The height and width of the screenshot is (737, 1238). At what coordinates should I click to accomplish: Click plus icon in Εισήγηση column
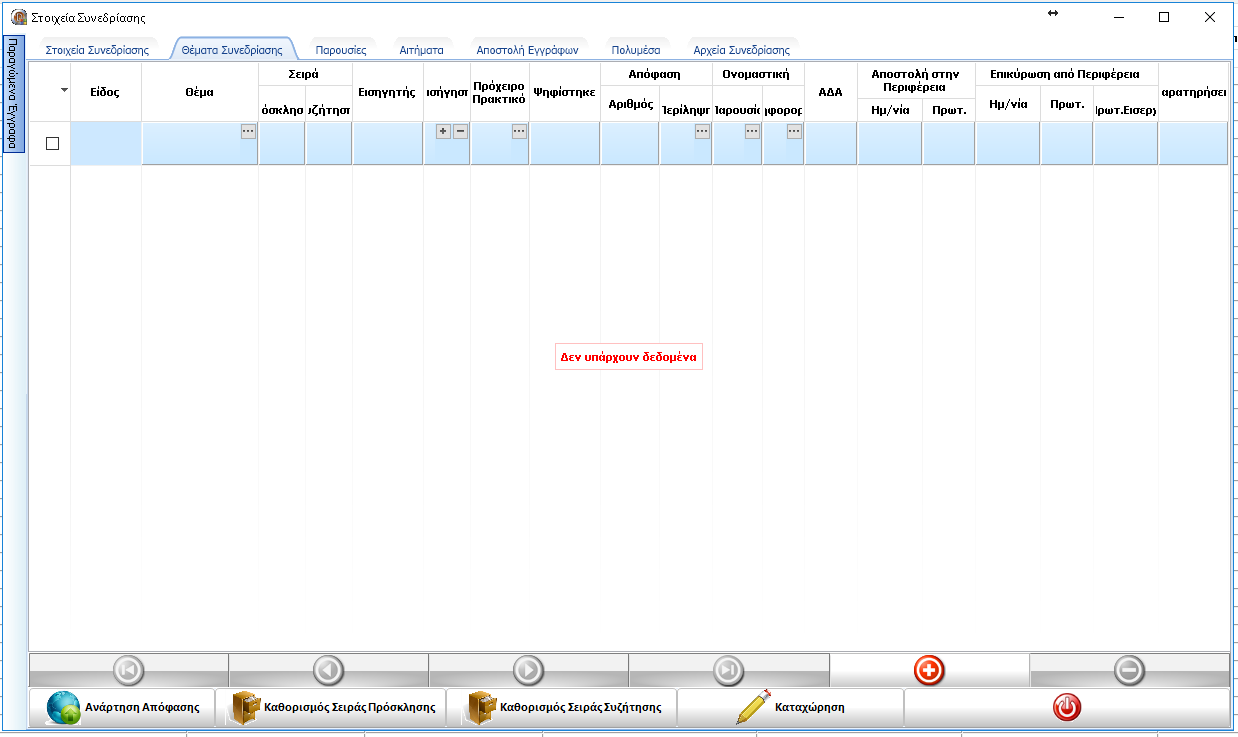[443, 131]
